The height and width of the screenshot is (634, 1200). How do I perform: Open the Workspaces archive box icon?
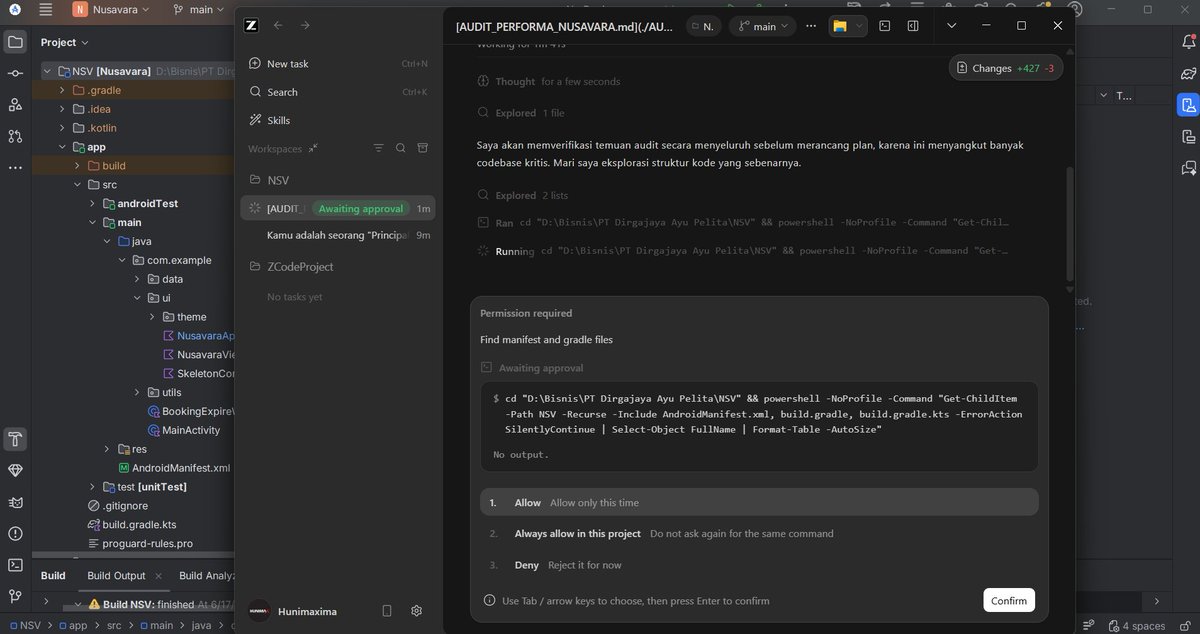pyautogui.click(x=422, y=148)
